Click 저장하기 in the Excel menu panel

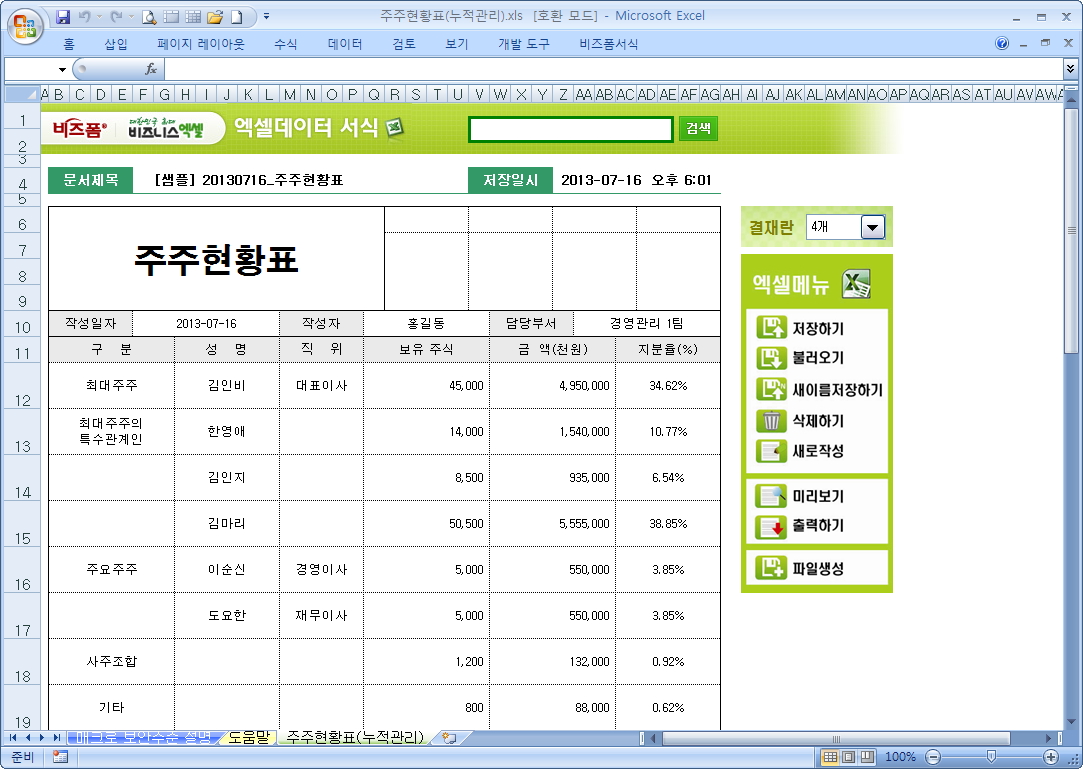pos(817,328)
